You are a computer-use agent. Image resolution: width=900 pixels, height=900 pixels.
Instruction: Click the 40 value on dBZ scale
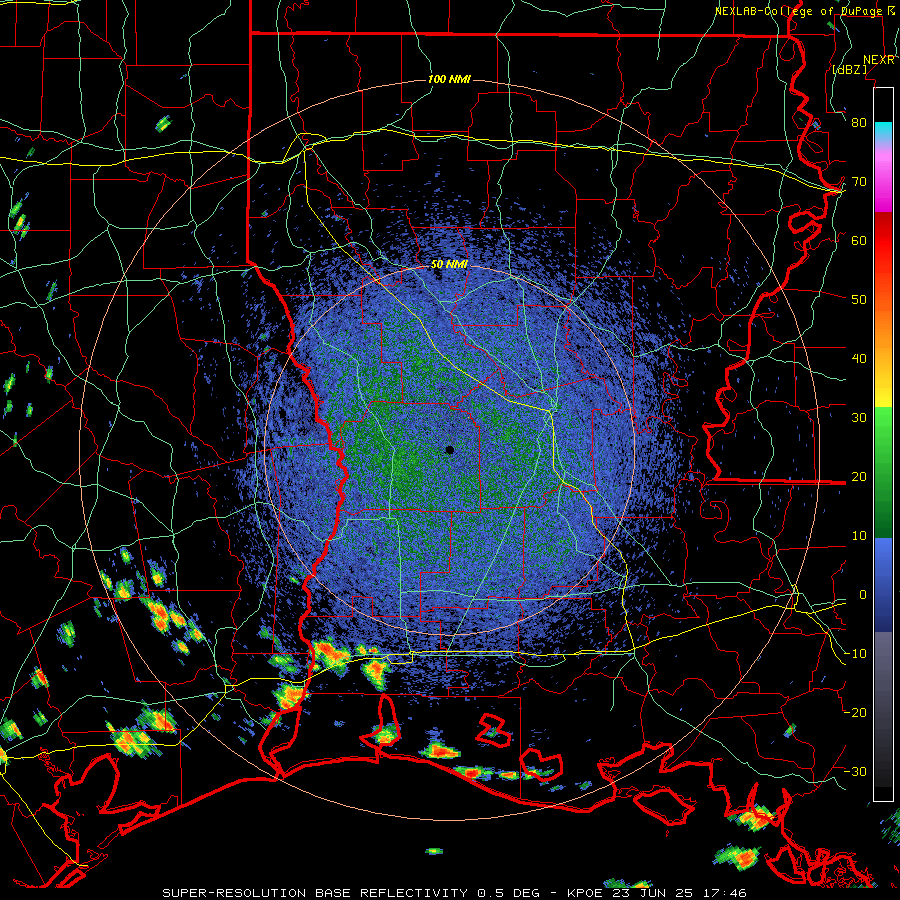(x=859, y=359)
